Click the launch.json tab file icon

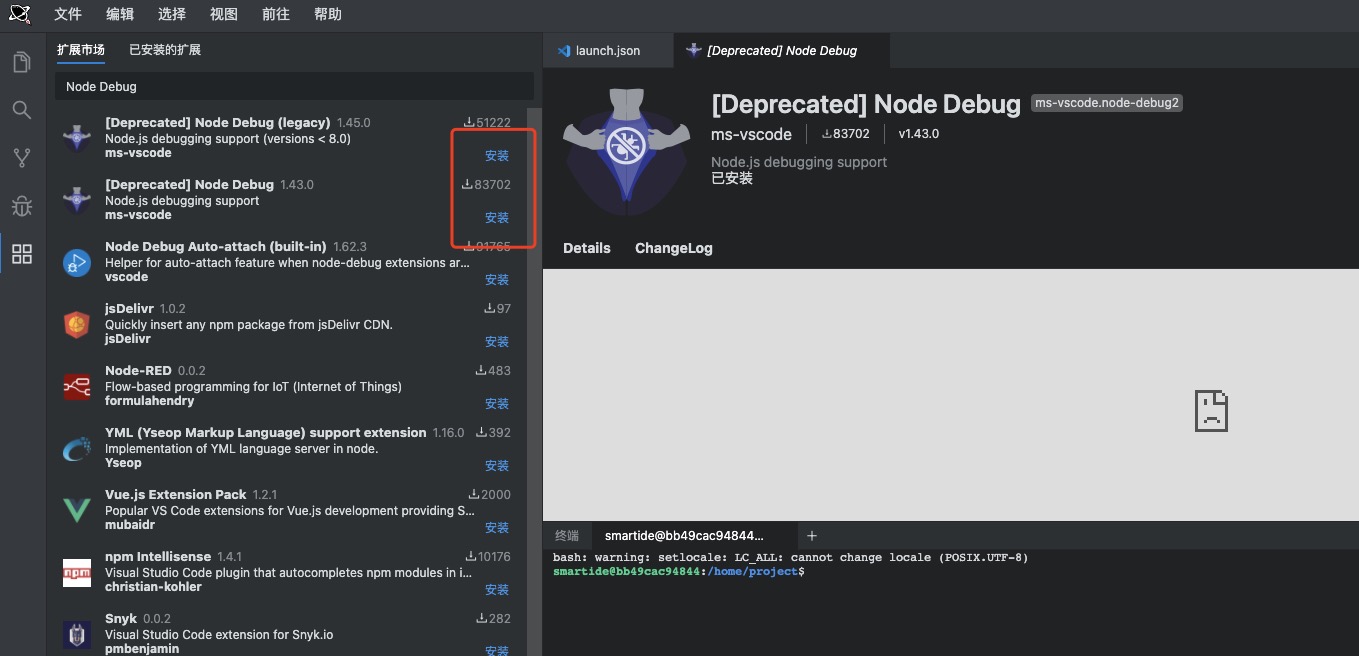pyautogui.click(x=564, y=50)
